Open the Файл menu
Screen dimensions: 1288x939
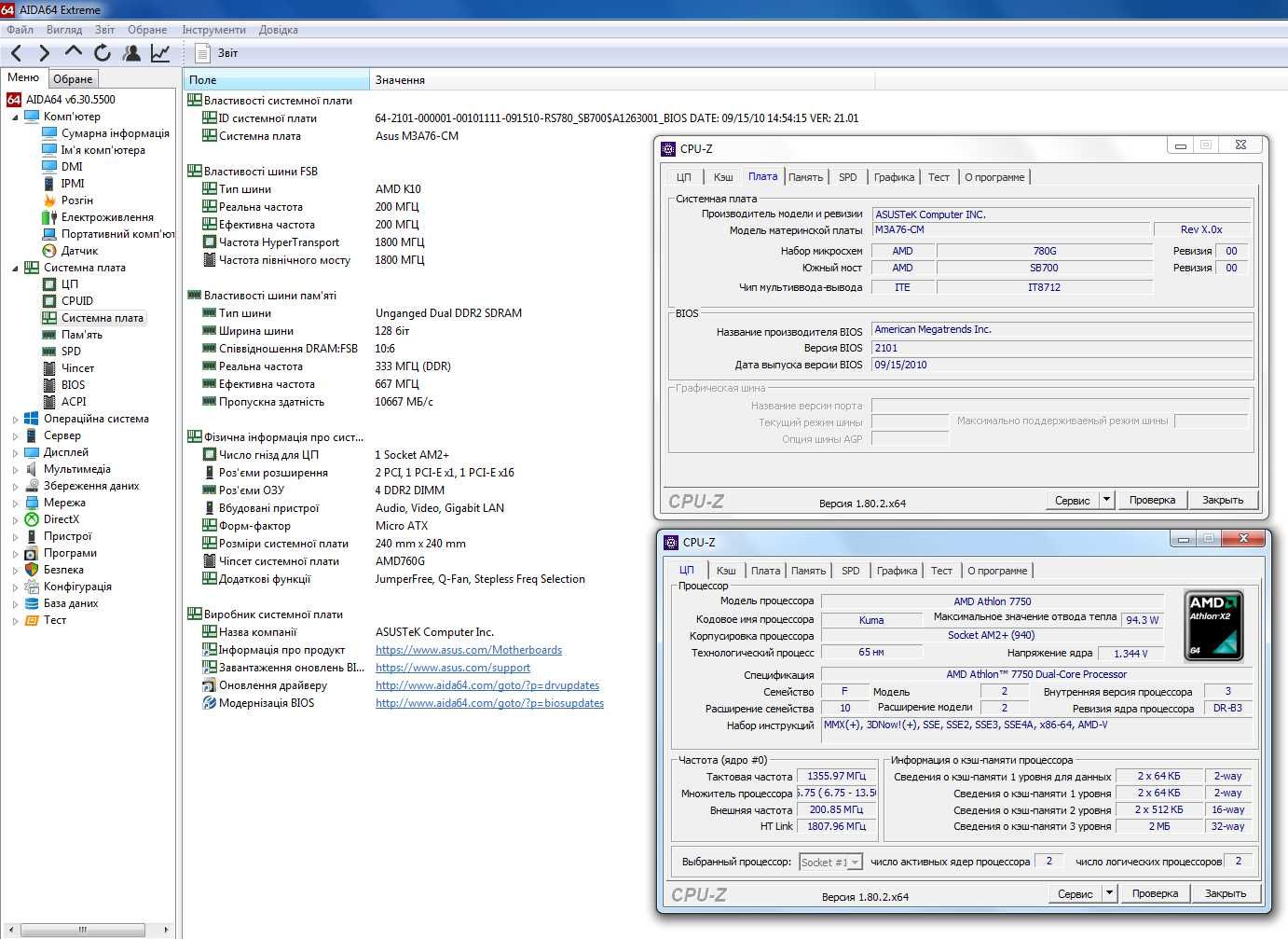(x=20, y=29)
